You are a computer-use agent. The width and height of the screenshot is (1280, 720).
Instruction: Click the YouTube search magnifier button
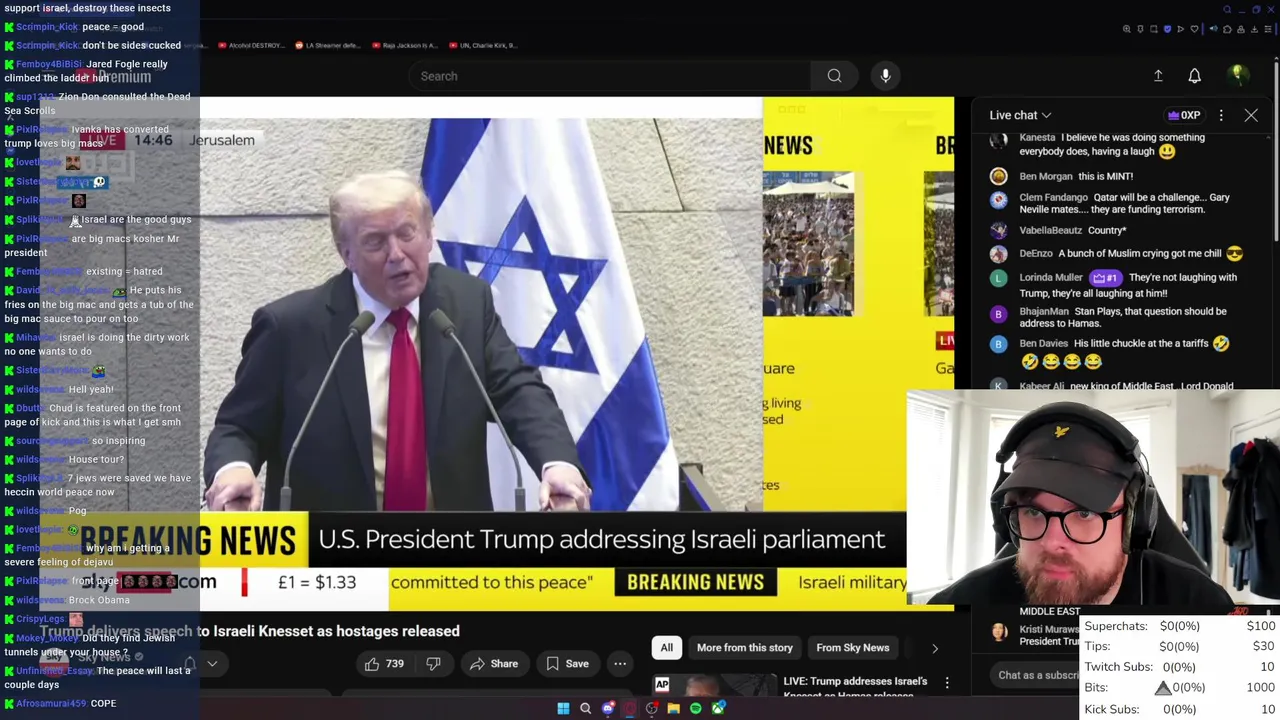coord(834,76)
